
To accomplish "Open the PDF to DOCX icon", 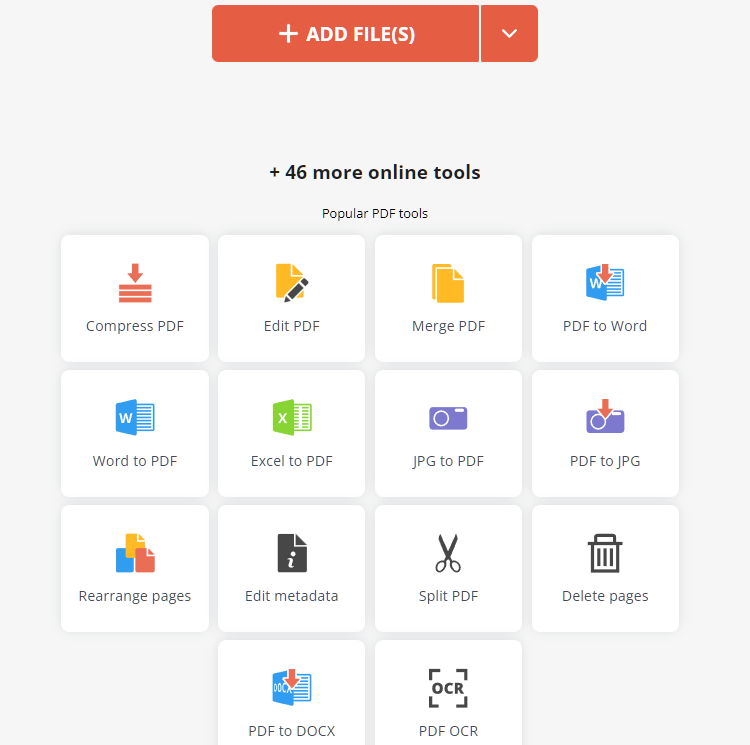I will [x=292, y=687].
